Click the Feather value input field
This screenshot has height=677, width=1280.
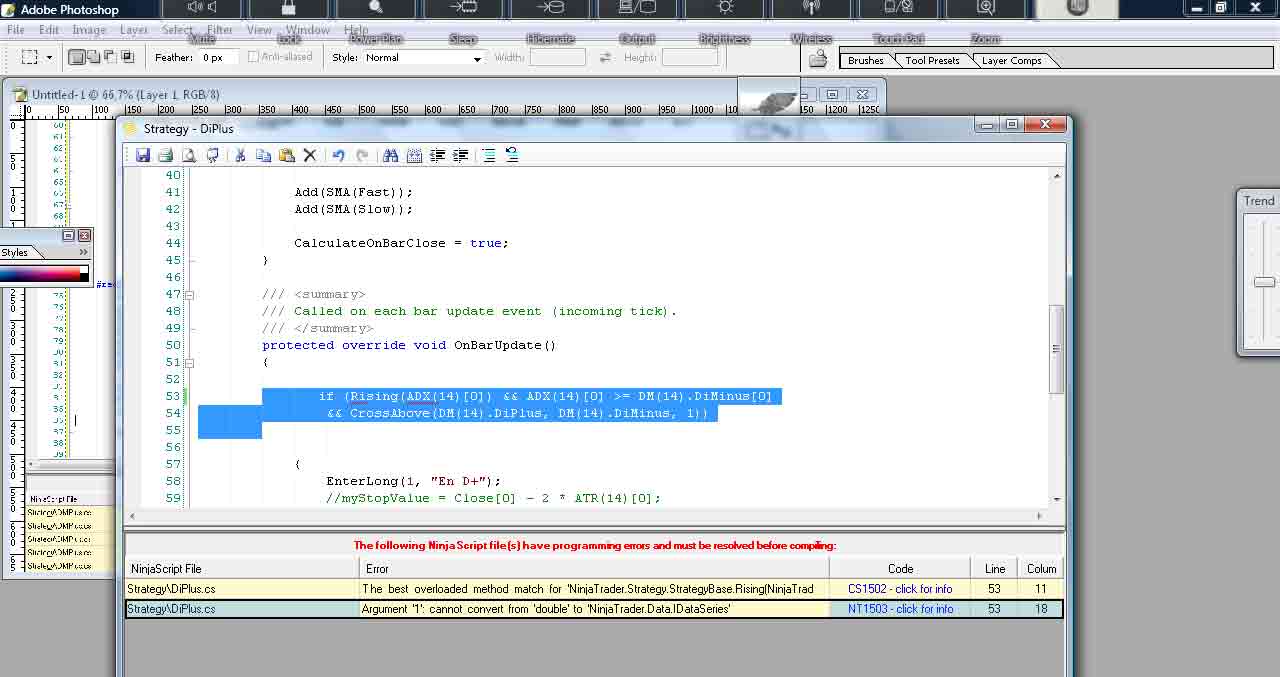219,58
